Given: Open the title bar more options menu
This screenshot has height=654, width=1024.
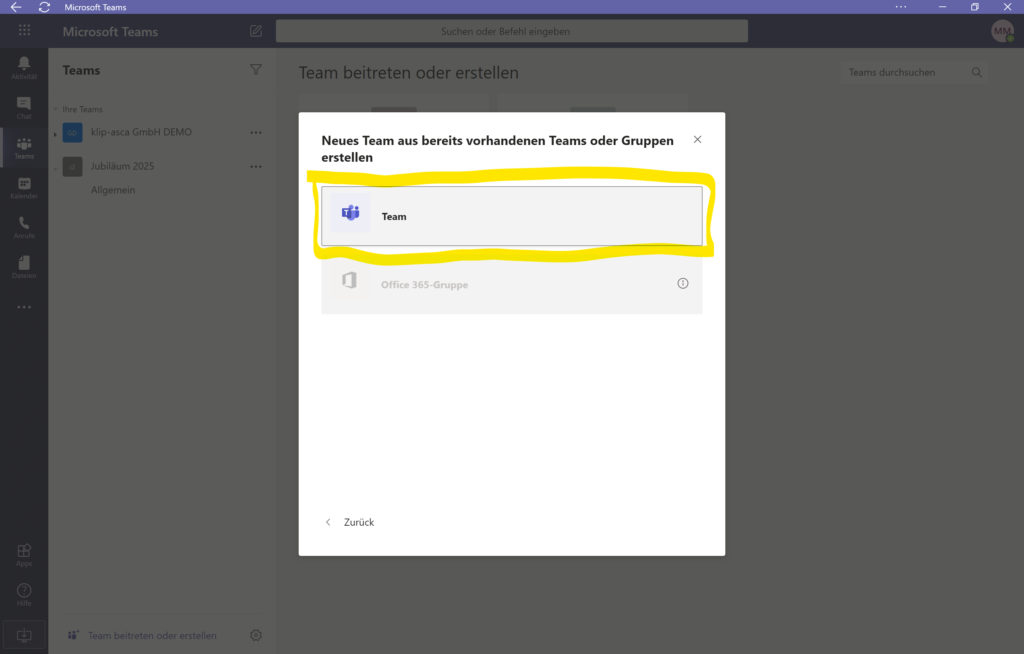Looking at the screenshot, I should (901, 7).
